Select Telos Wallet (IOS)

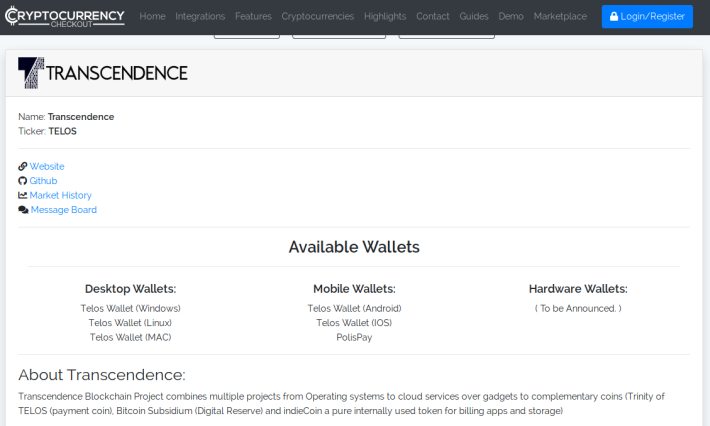[354, 323]
